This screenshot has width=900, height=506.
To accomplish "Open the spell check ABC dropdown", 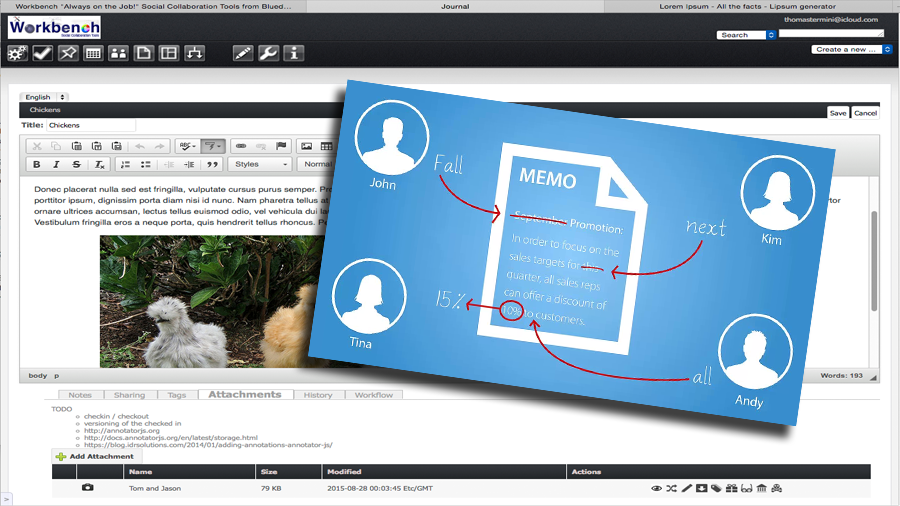I will point(188,146).
